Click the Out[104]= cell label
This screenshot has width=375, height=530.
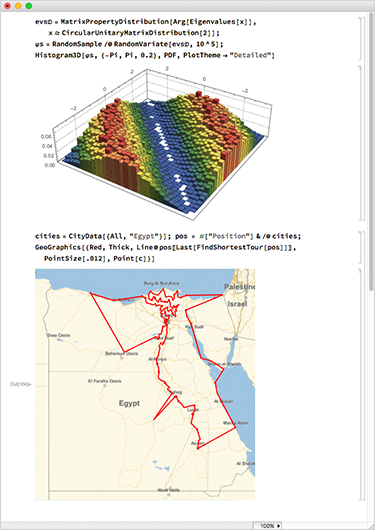click(x=20, y=384)
